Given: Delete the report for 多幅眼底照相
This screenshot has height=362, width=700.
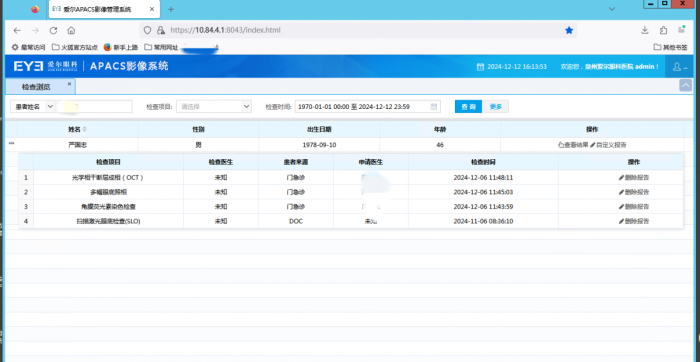Looking at the screenshot, I should click(634, 192).
